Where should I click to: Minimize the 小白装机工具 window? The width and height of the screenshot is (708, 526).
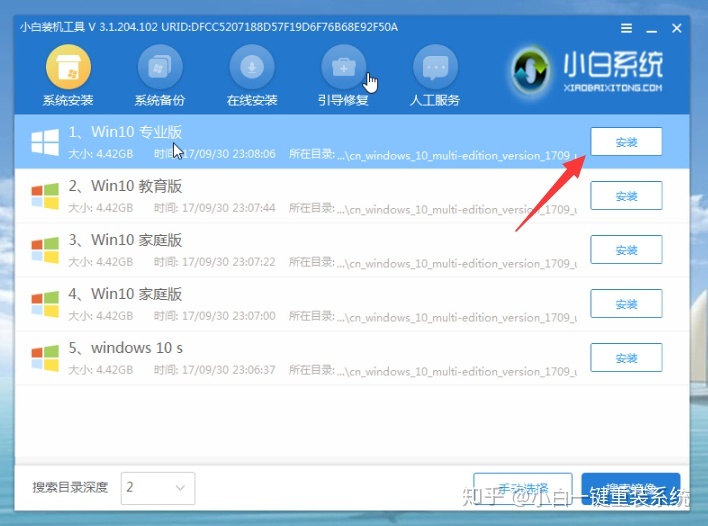[652, 30]
